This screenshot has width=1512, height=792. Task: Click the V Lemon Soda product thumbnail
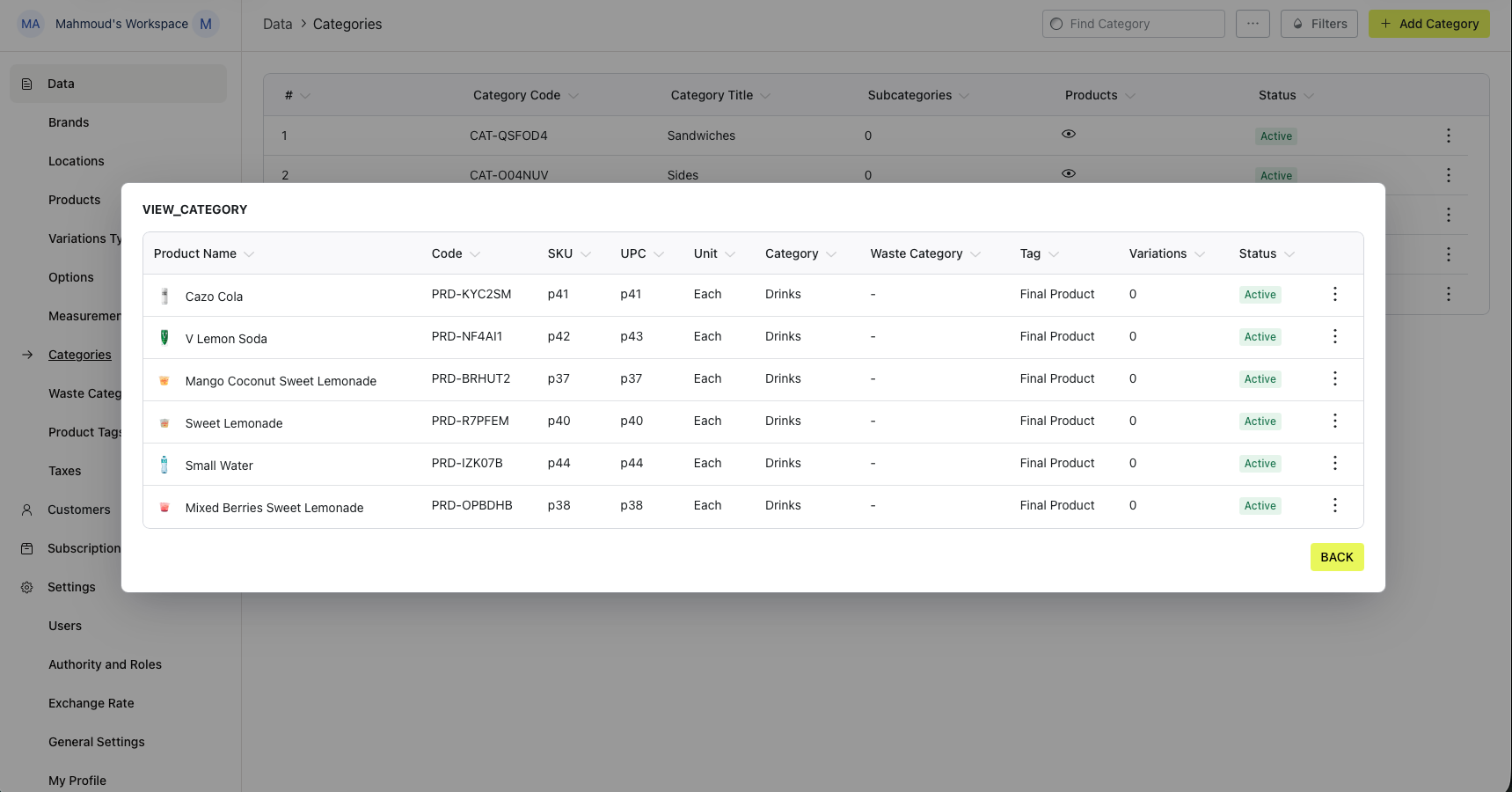pos(164,337)
